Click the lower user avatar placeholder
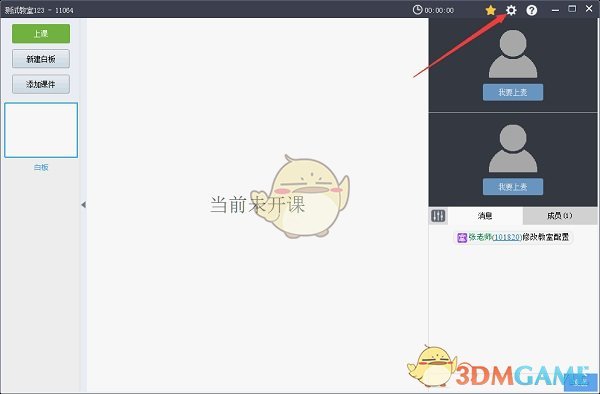 click(513, 148)
